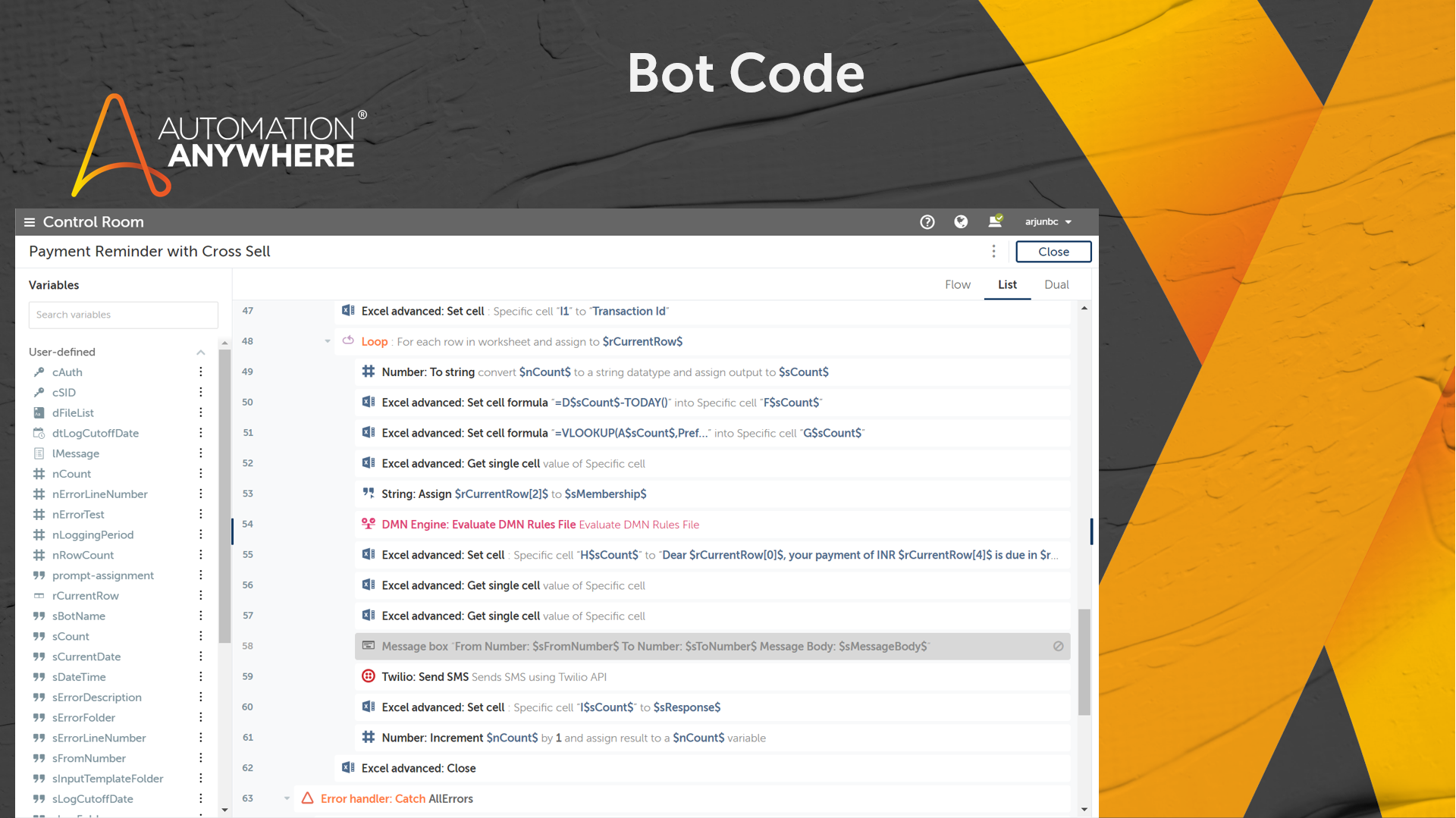Collapse the Loop block on line 48

tap(328, 342)
